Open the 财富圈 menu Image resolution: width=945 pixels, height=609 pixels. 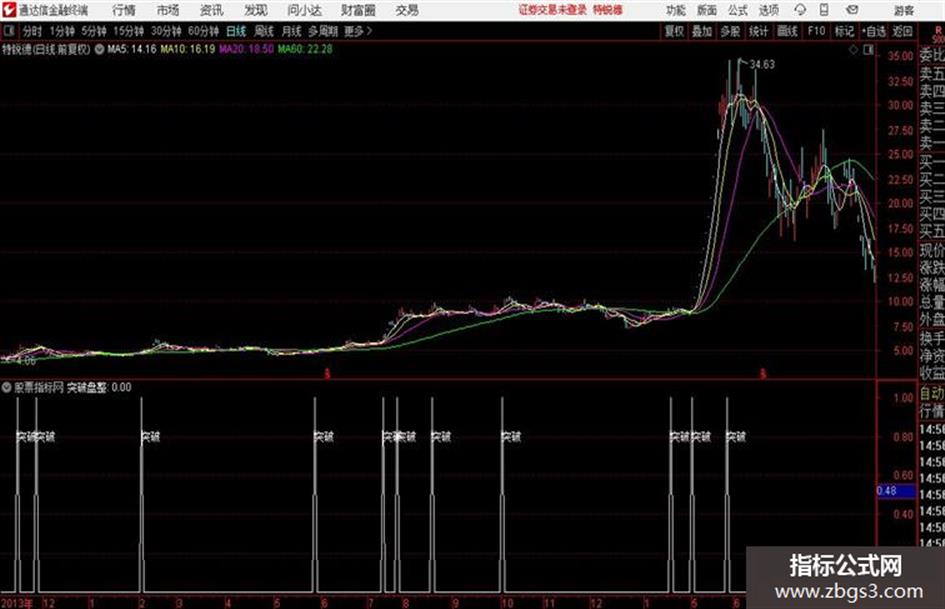coord(358,10)
